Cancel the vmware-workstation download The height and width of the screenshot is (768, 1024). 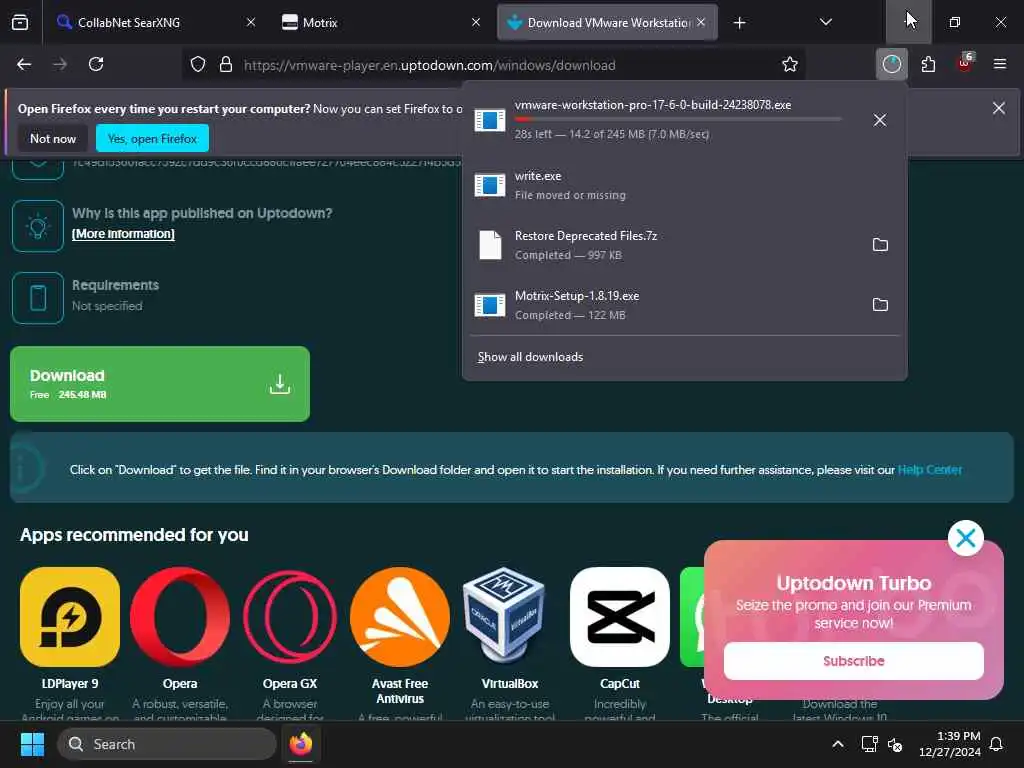click(x=880, y=120)
